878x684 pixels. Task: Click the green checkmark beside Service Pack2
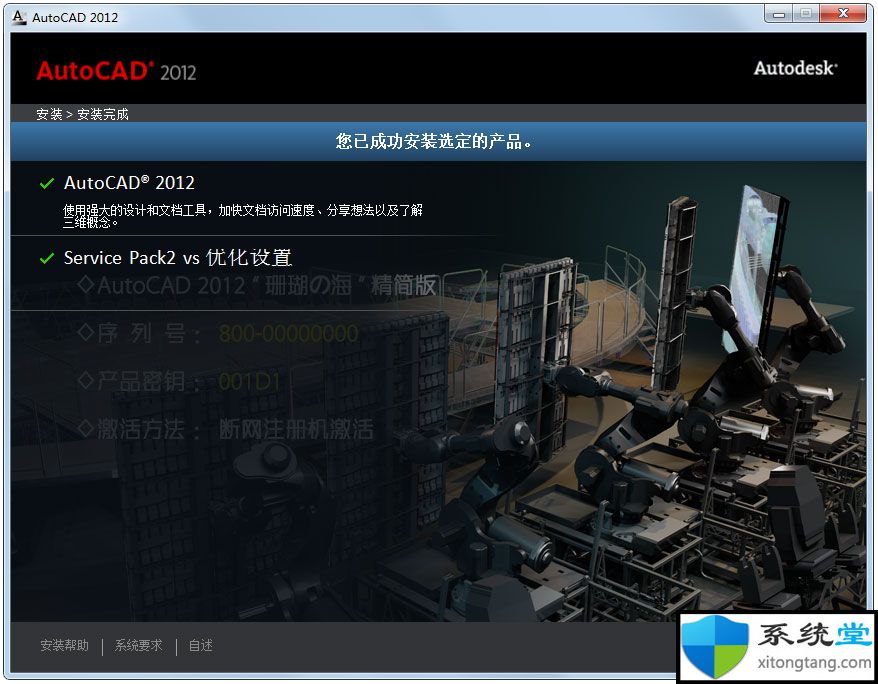point(47,258)
